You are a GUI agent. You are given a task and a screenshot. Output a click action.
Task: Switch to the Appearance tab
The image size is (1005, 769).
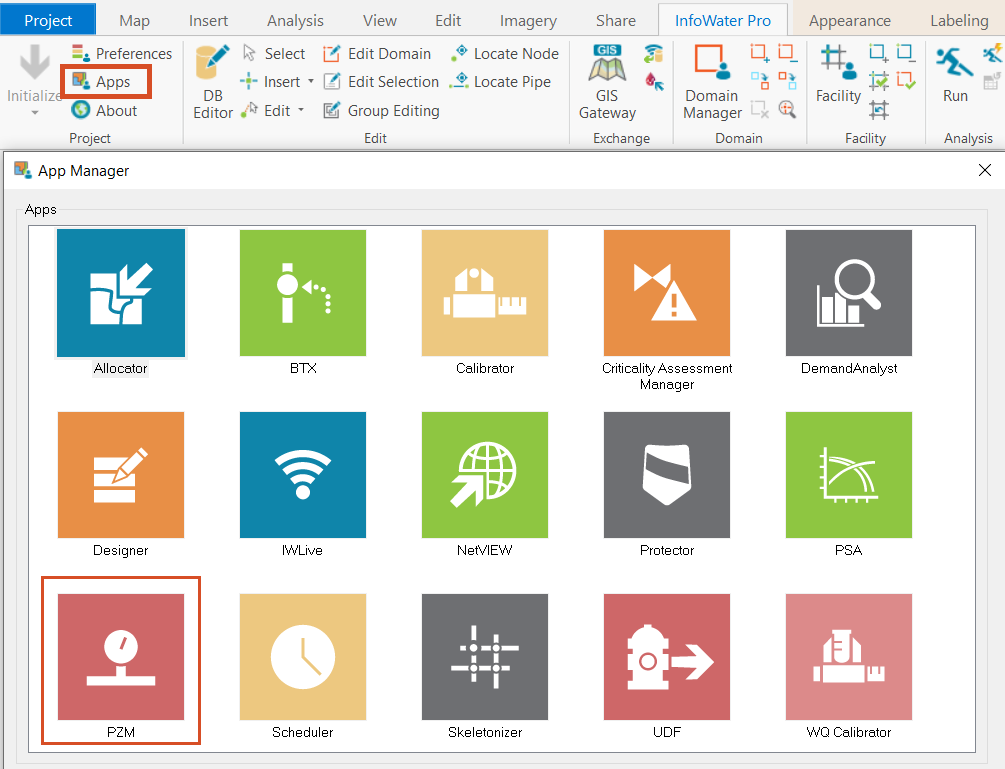pos(849,21)
